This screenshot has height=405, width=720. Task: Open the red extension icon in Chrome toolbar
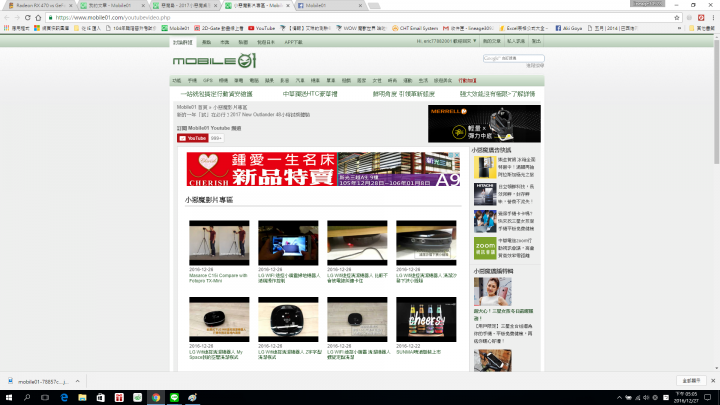(701, 17)
